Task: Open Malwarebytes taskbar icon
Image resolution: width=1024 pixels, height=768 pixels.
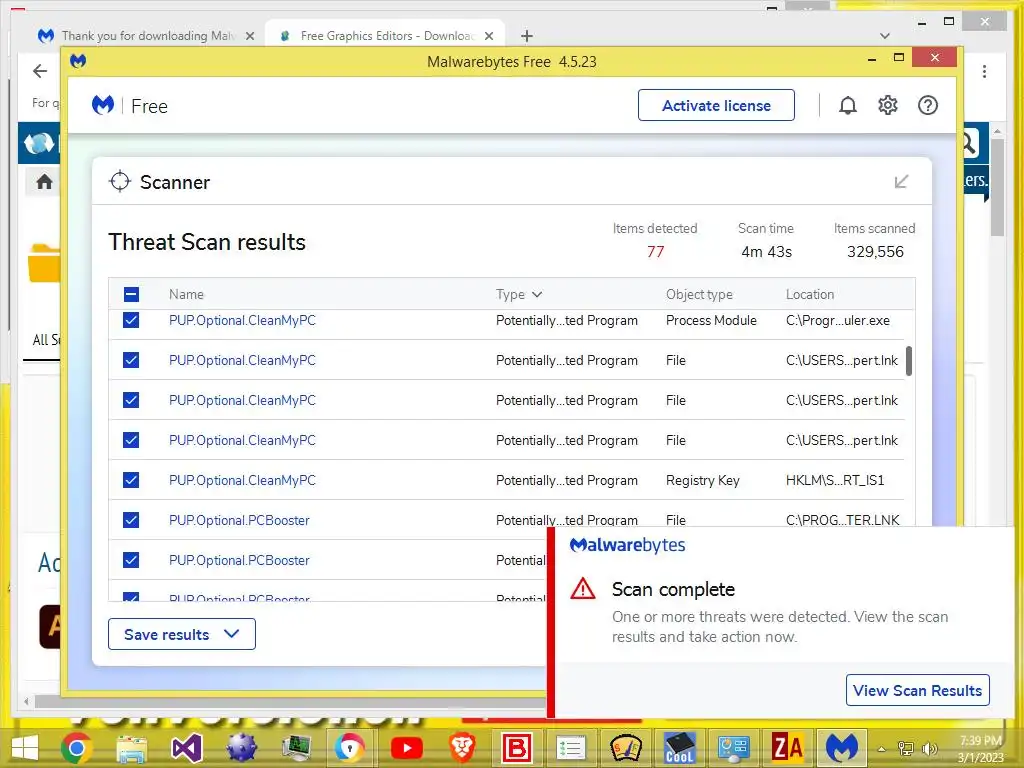Action: point(841,748)
